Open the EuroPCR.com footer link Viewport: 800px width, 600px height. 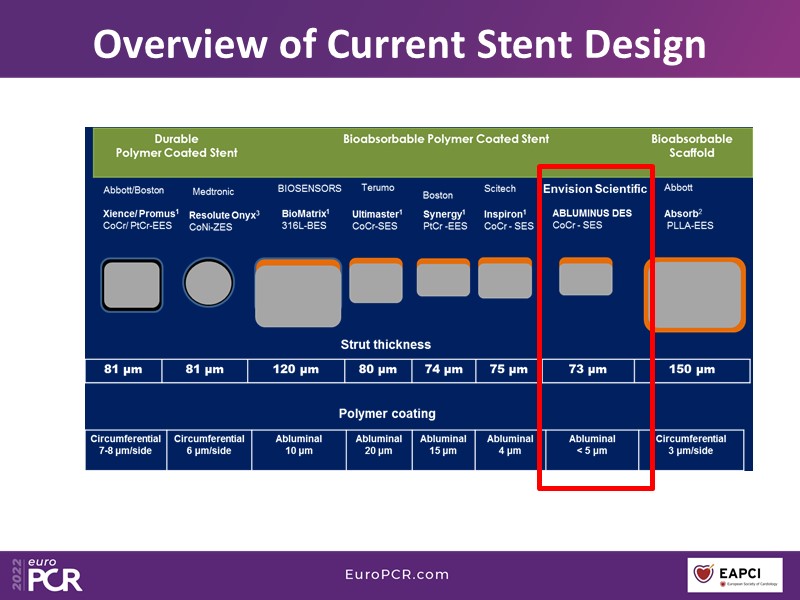tap(395, 575)
